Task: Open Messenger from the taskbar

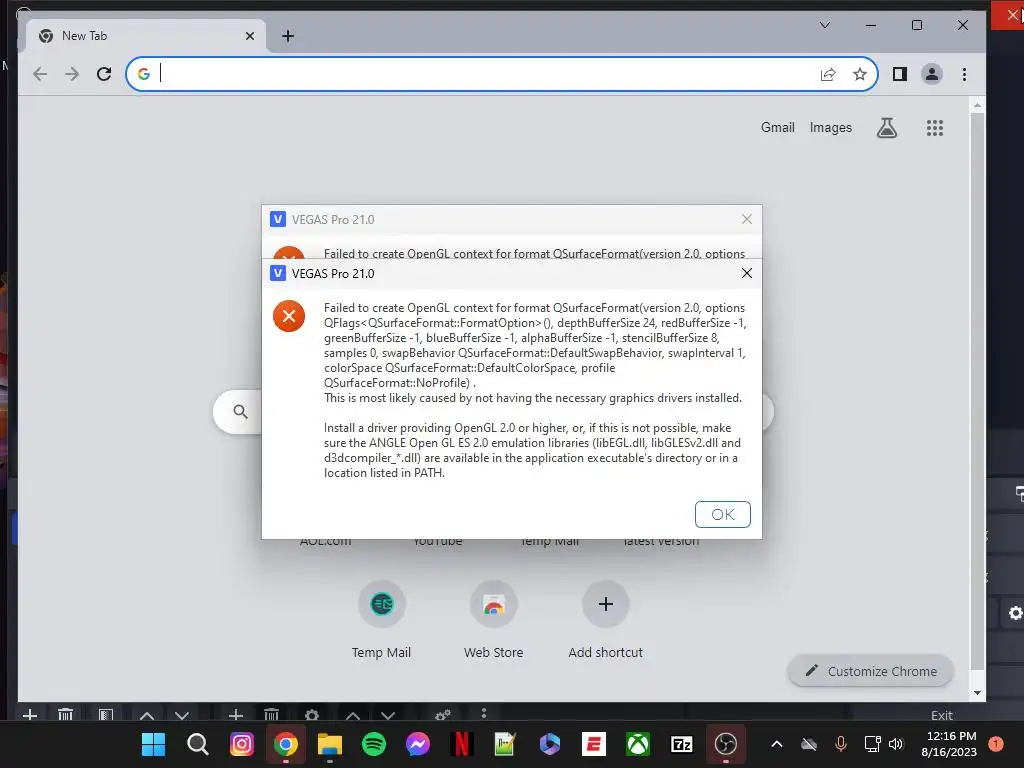Action: tap(417, 744)
